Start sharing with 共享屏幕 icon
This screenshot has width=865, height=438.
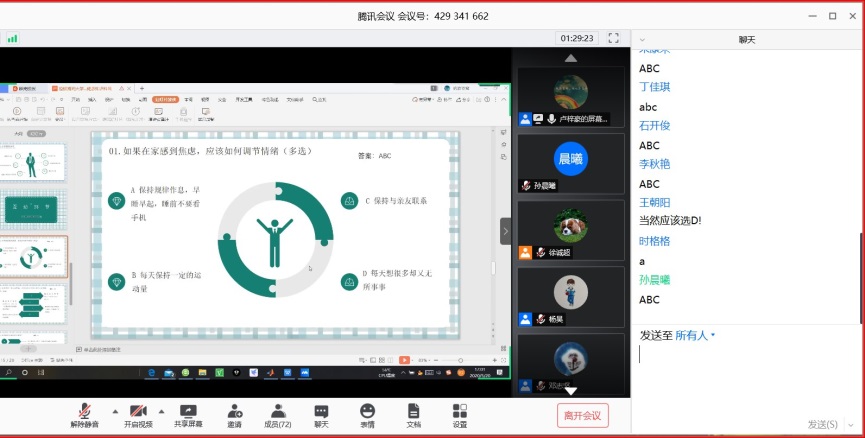tap(188, 414)
